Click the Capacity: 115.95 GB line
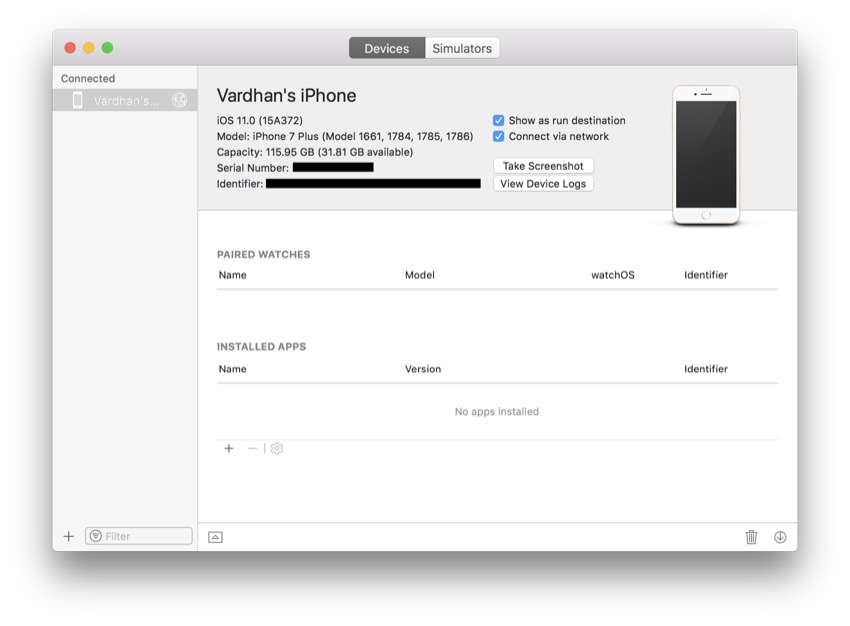 point(315,152)
